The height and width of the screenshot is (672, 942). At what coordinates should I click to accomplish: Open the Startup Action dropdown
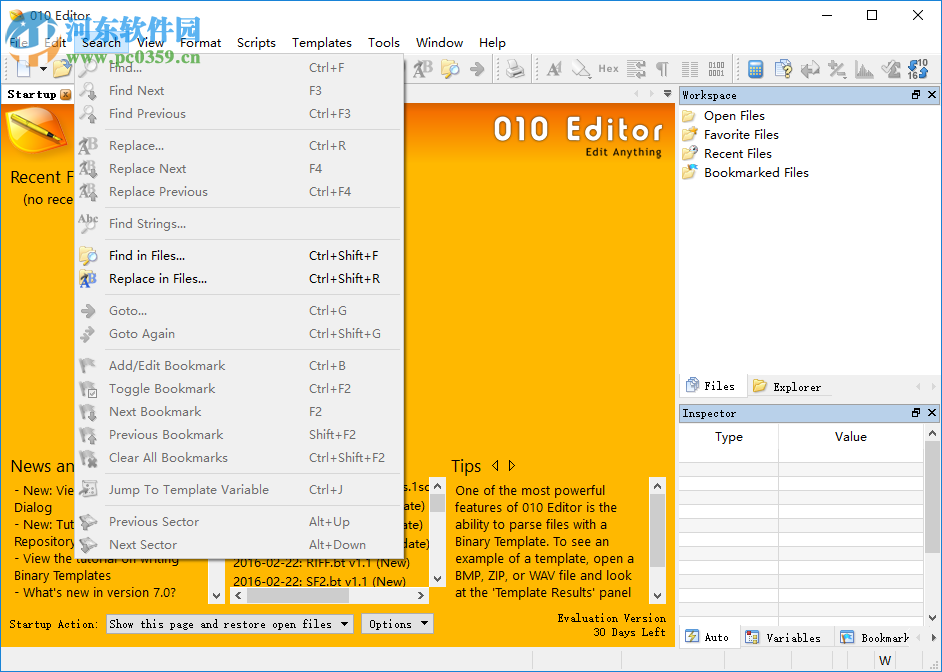click(229, 624)
